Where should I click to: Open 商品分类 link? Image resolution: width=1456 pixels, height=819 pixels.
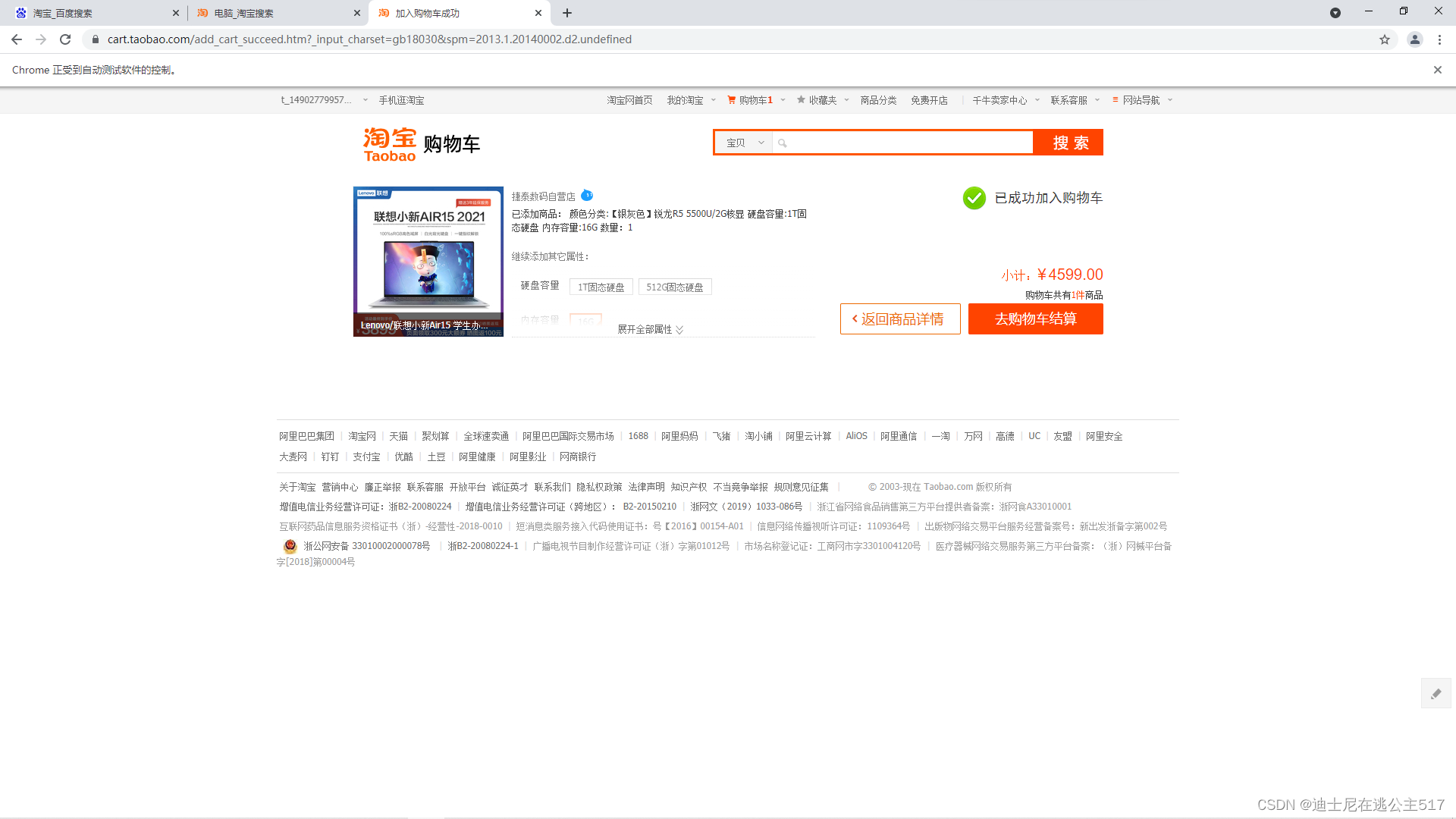[878, 100]
